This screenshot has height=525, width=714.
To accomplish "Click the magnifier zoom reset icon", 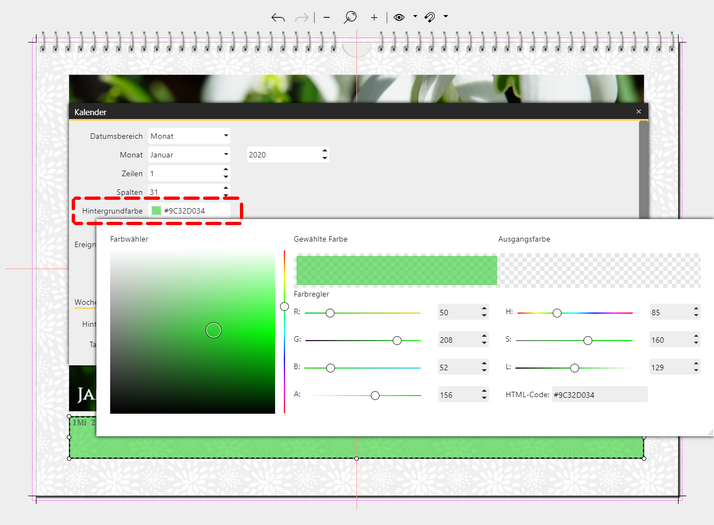I will pyautogui.click(x=350, y=17).
